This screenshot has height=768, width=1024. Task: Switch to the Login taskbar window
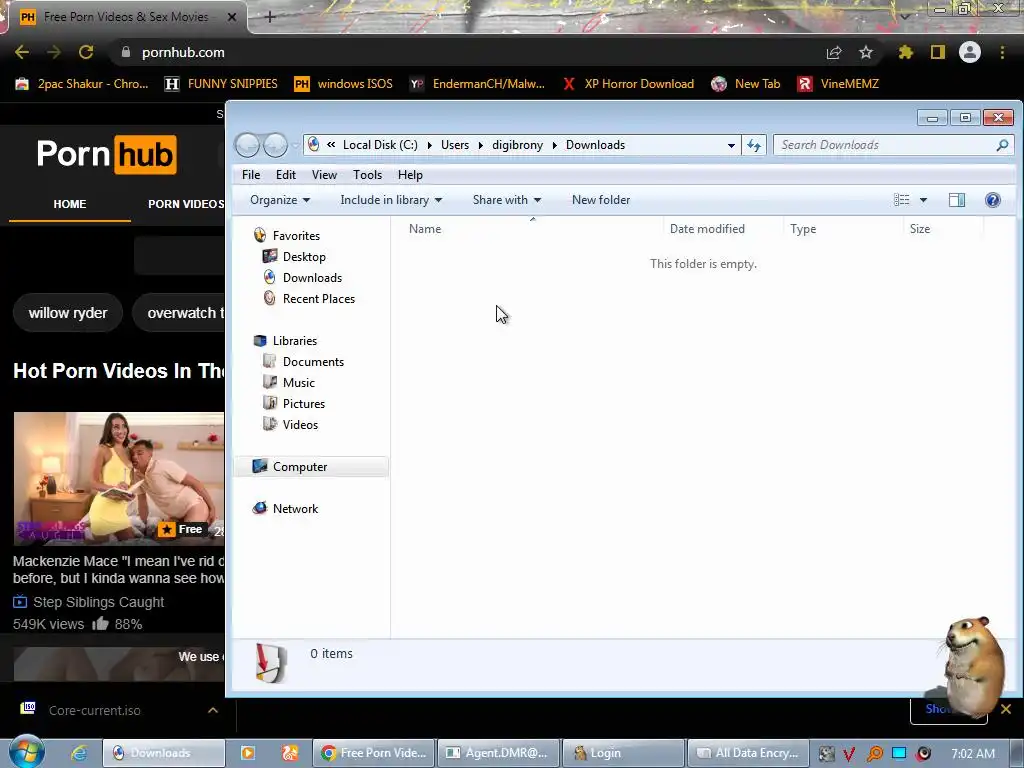[x=623, y=753]
